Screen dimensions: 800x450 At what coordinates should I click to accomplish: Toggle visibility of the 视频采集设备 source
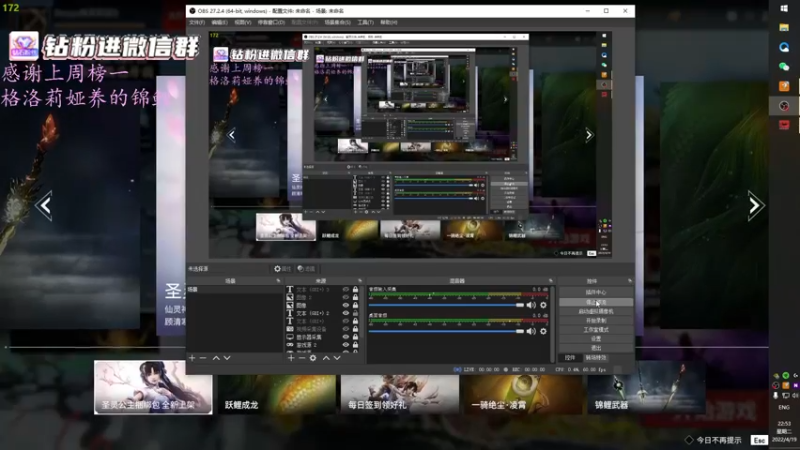[346, 329]
